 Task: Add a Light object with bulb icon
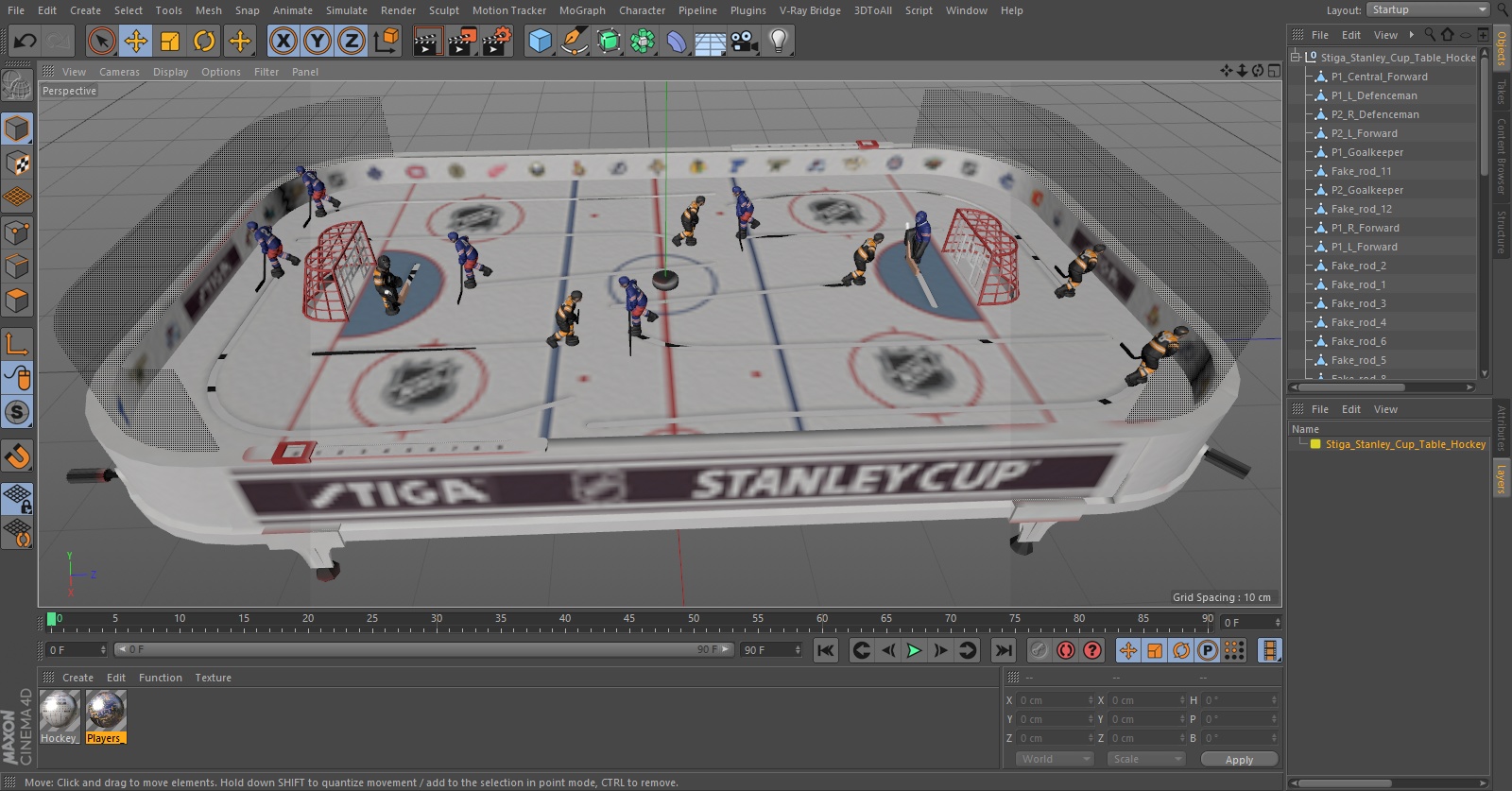(778, 41)
